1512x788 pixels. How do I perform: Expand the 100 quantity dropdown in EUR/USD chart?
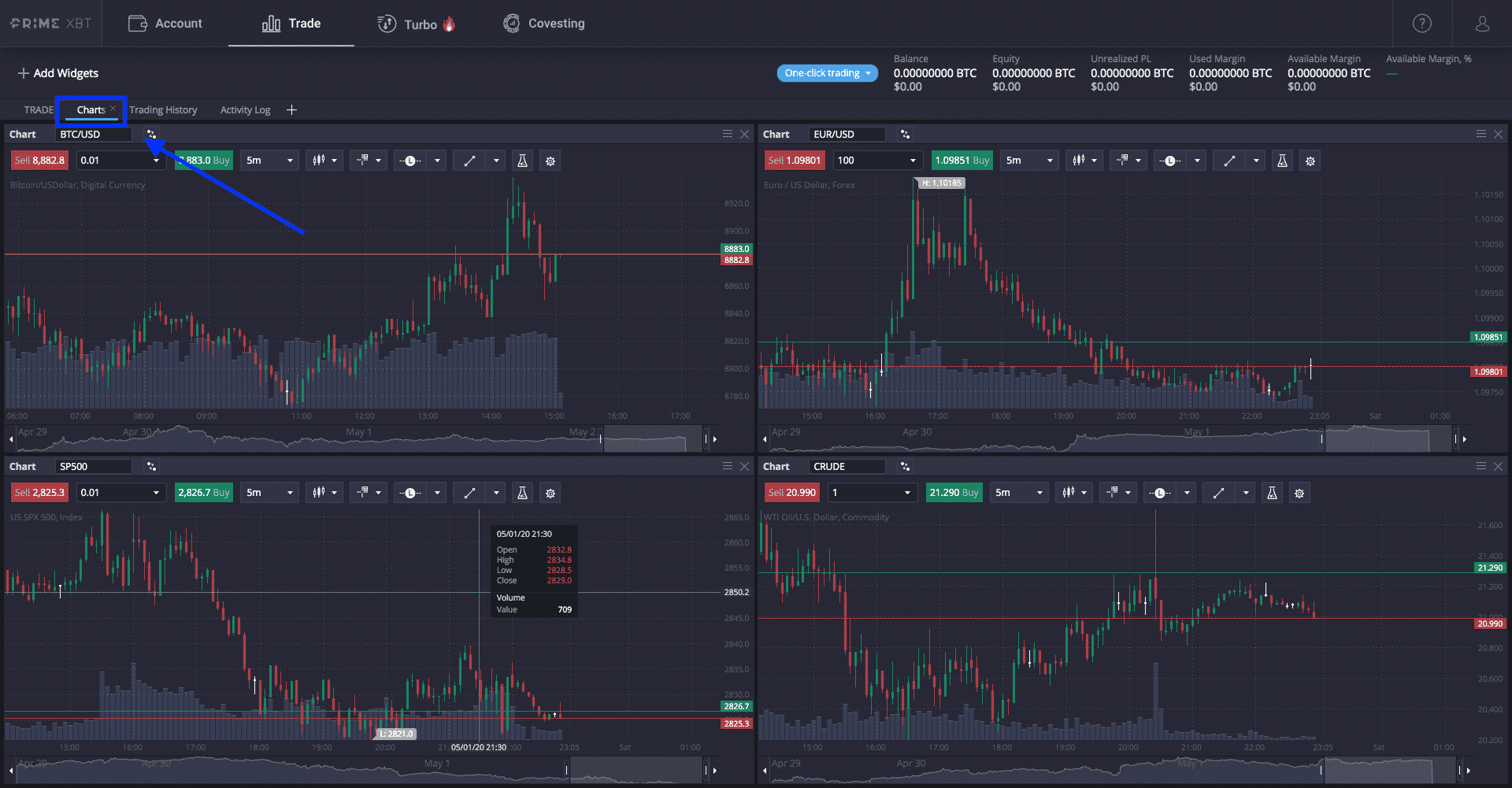[913, 161]
